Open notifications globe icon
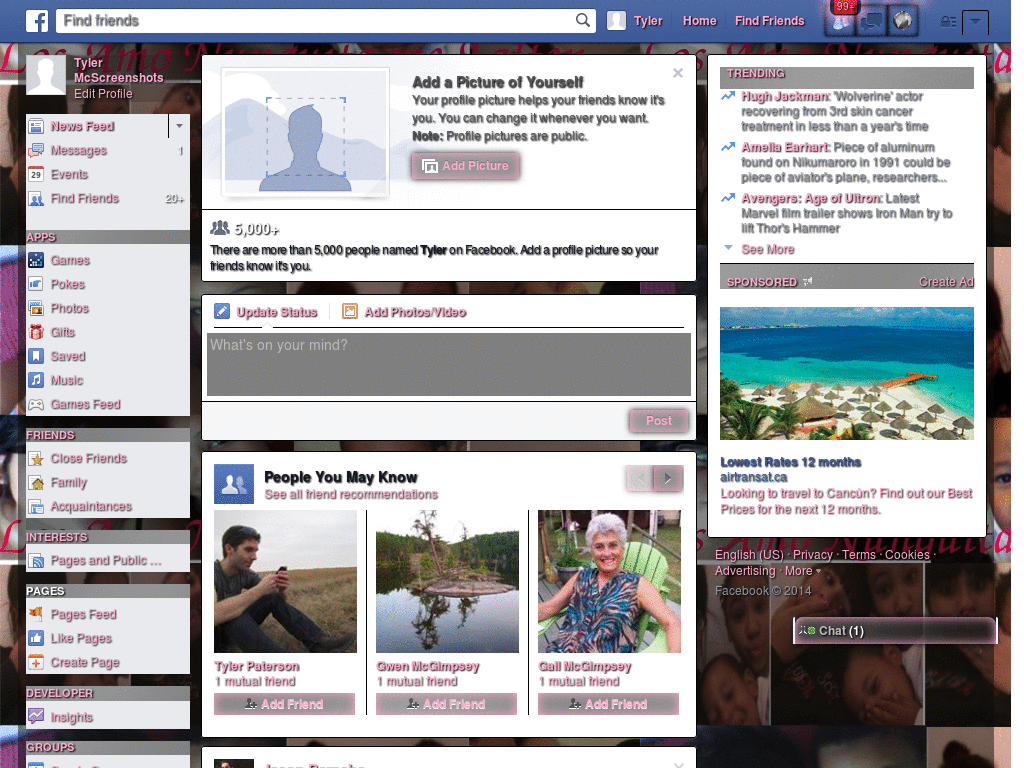 pyautogui.click(x=903, y=22)
